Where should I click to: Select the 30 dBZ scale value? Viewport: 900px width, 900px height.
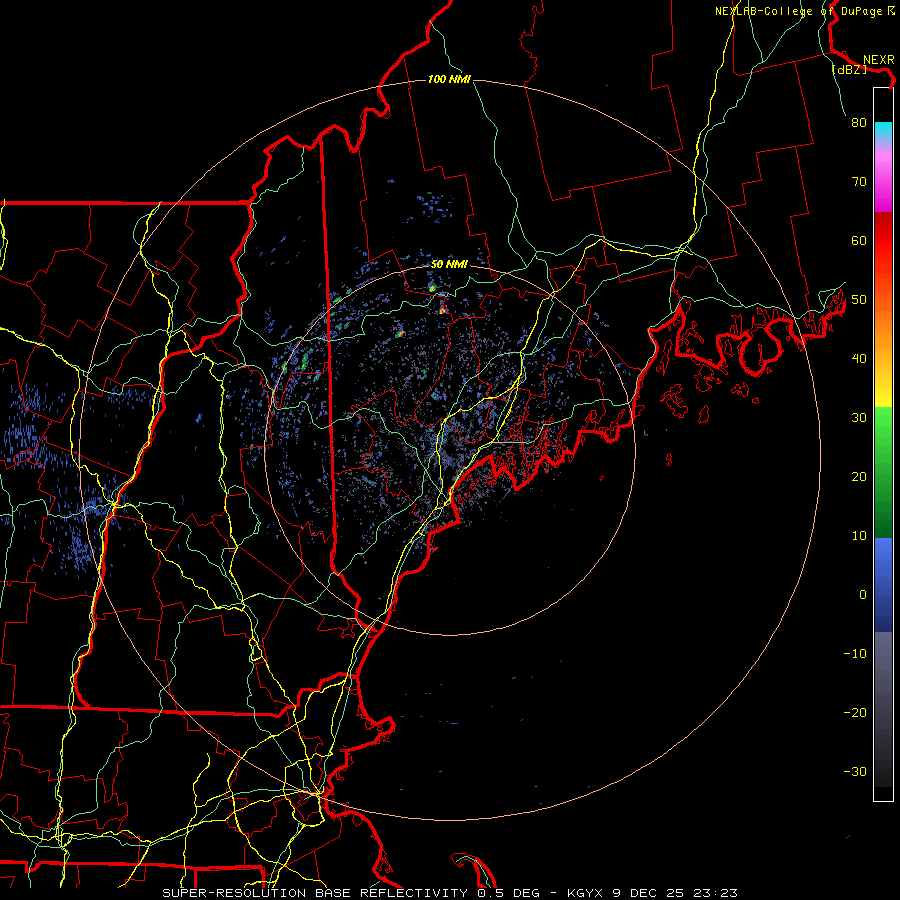[x=859, y=417]
